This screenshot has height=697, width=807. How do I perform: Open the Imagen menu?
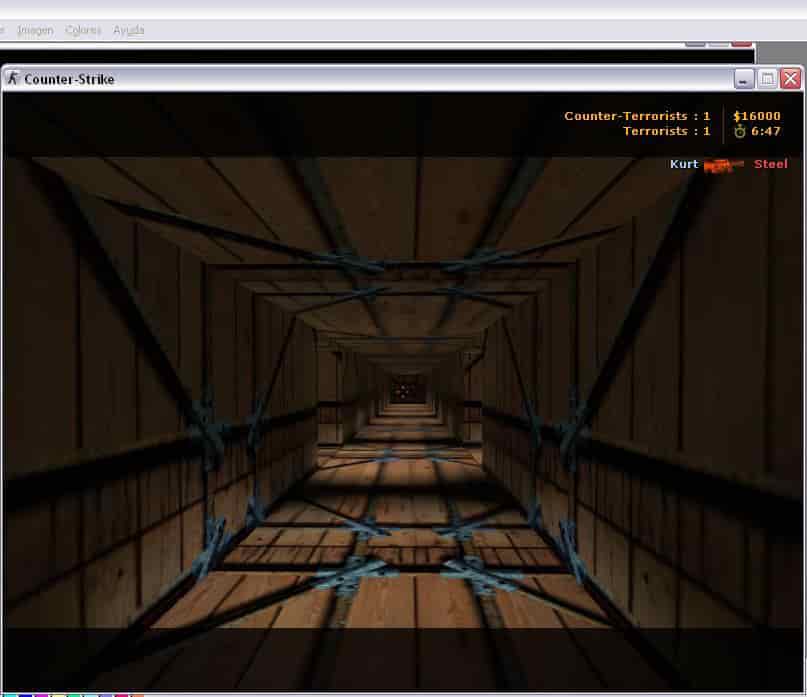click(x=35, y=30)
